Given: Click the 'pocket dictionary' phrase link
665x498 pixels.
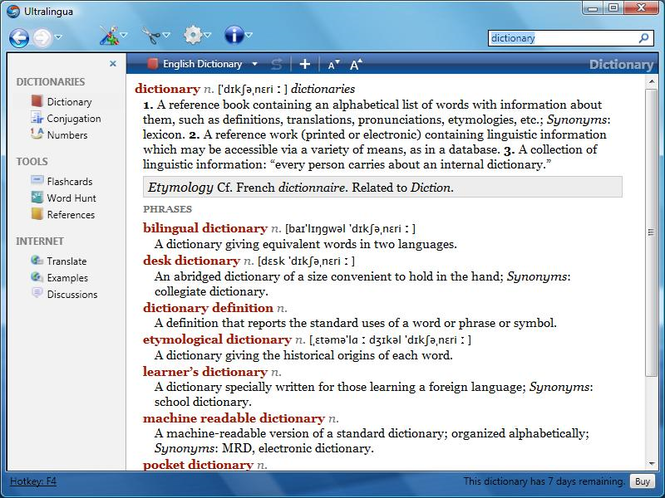Looking at the screenshot, I should click(x=198, y=464).
